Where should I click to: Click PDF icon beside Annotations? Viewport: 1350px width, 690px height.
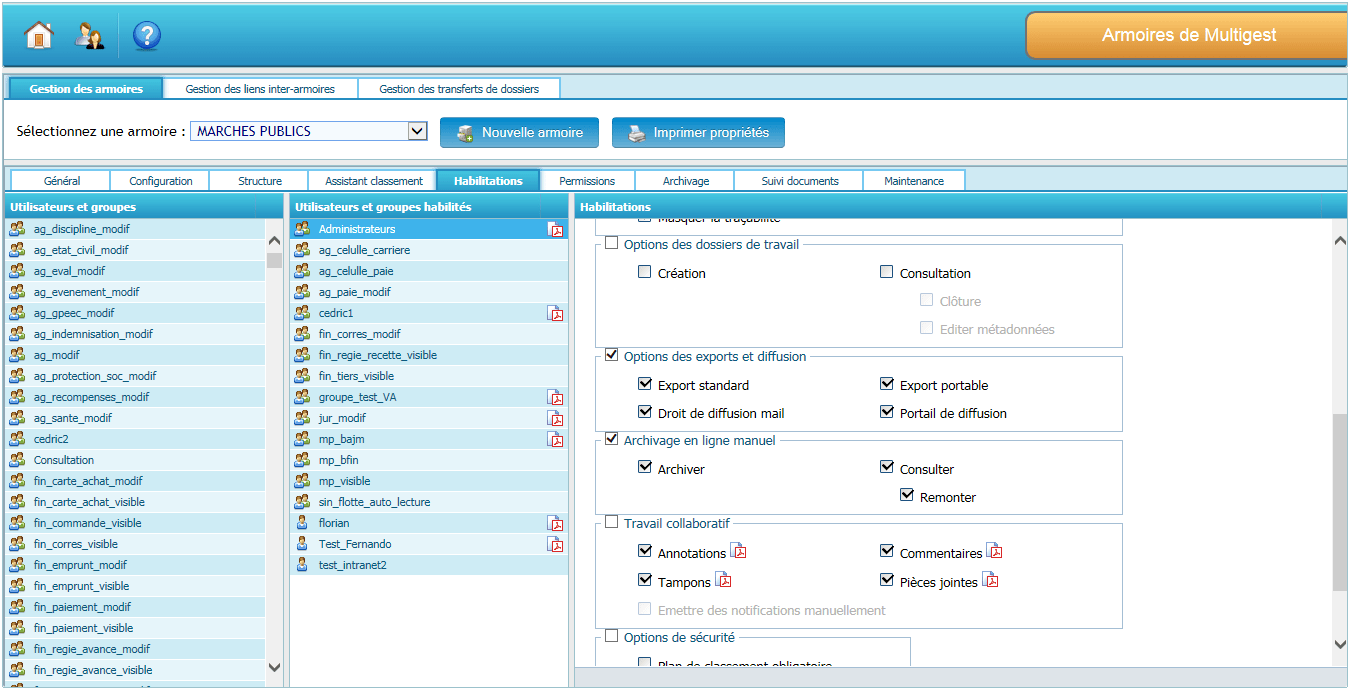[x=739, y=551]
